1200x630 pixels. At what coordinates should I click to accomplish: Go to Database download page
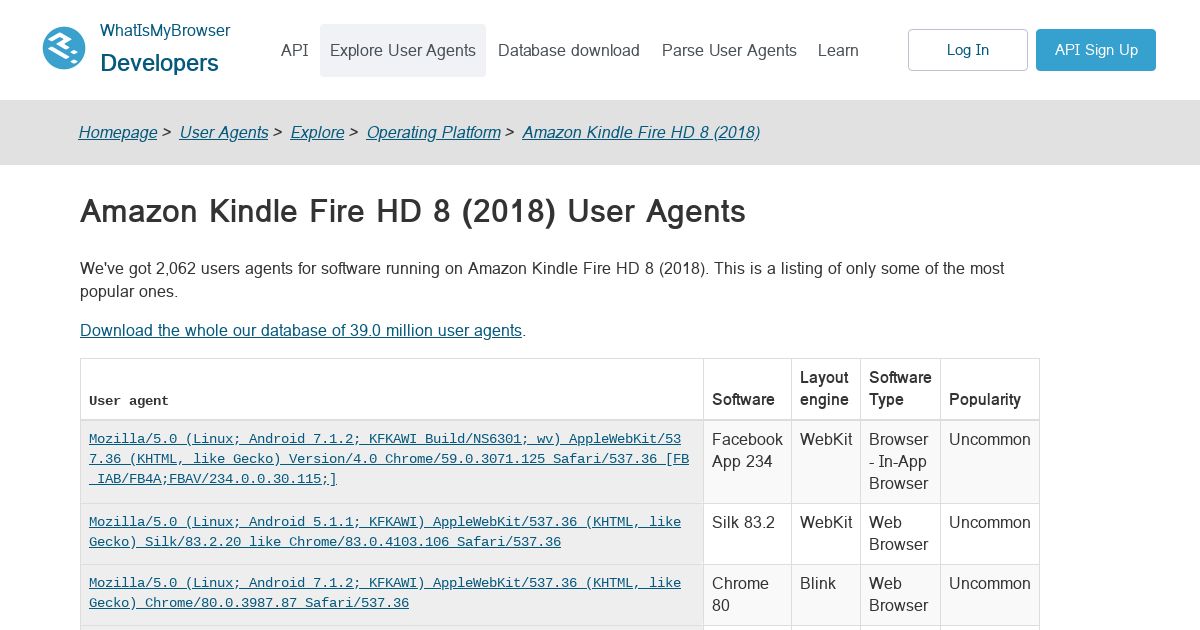tap(569, 50)
